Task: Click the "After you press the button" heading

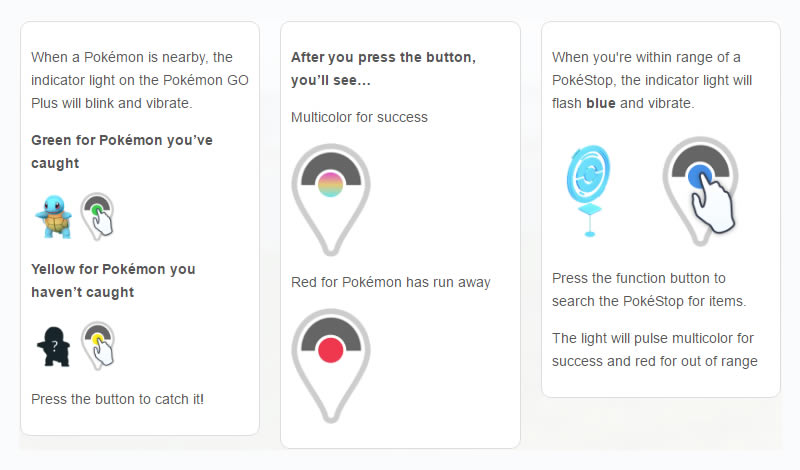Action: click(x=383, y=66)
